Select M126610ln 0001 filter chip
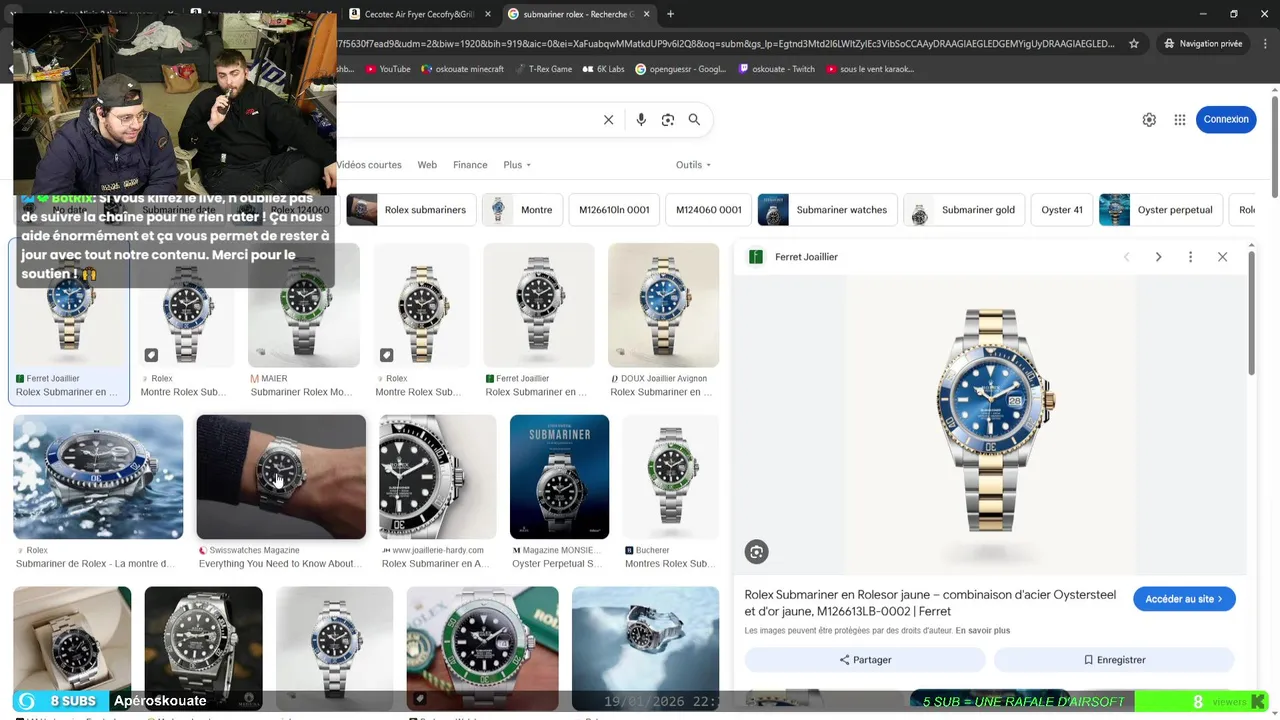The height and width of the screenshot is (720, 1280). (x=614, y=210)
